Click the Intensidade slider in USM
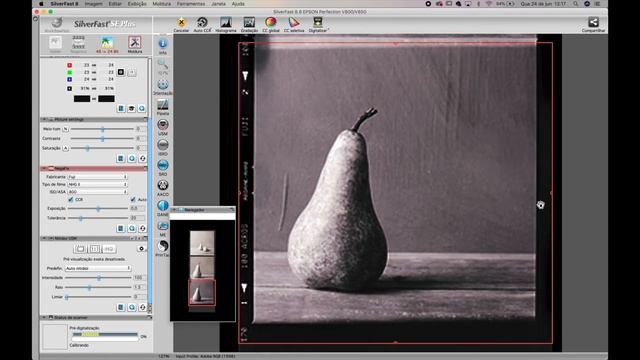Image resolution: width=640 pixels, height=360 pixels. tap(98, 278)
